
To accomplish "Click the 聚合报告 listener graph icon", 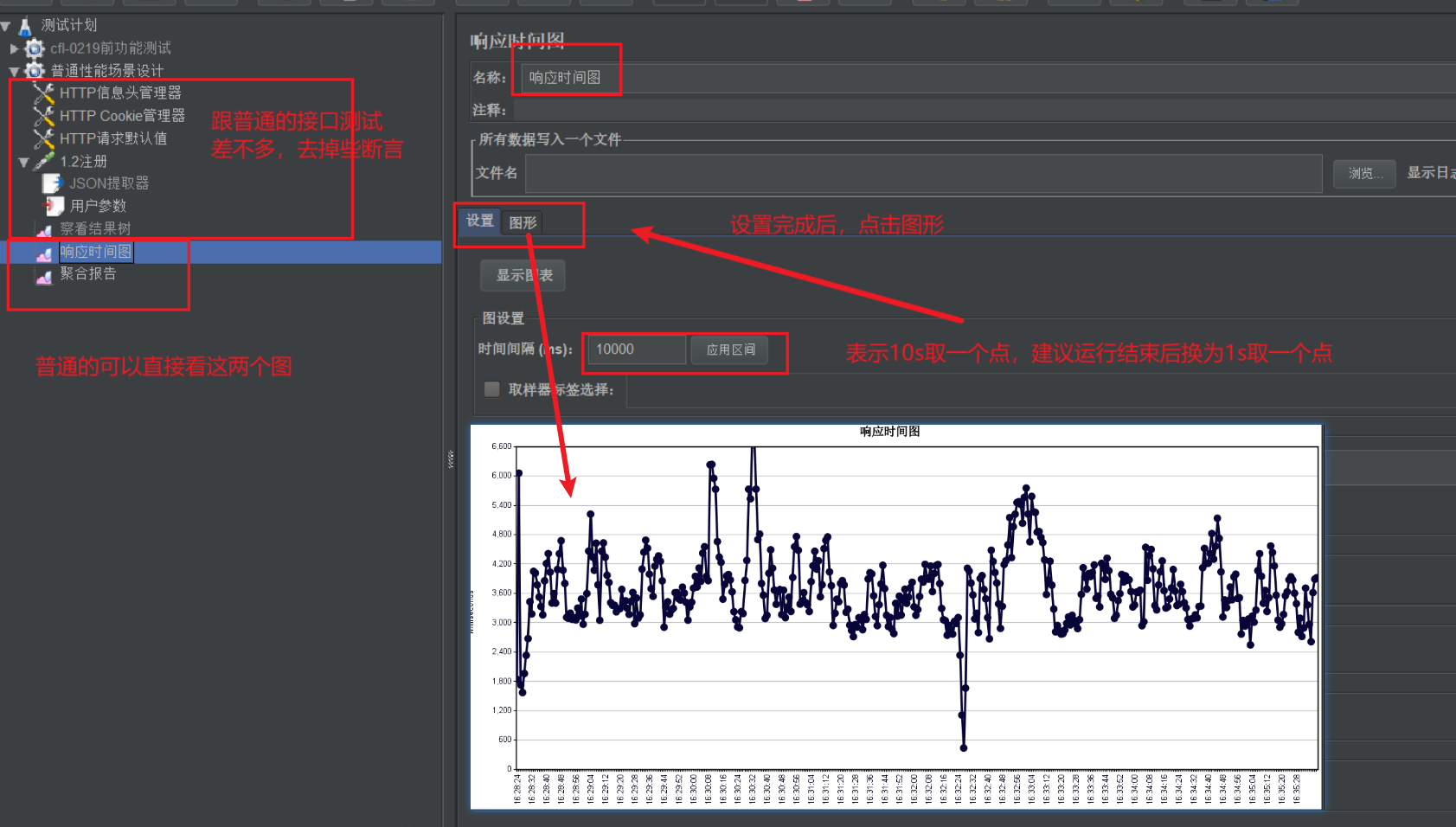I will tap(44, 275).
